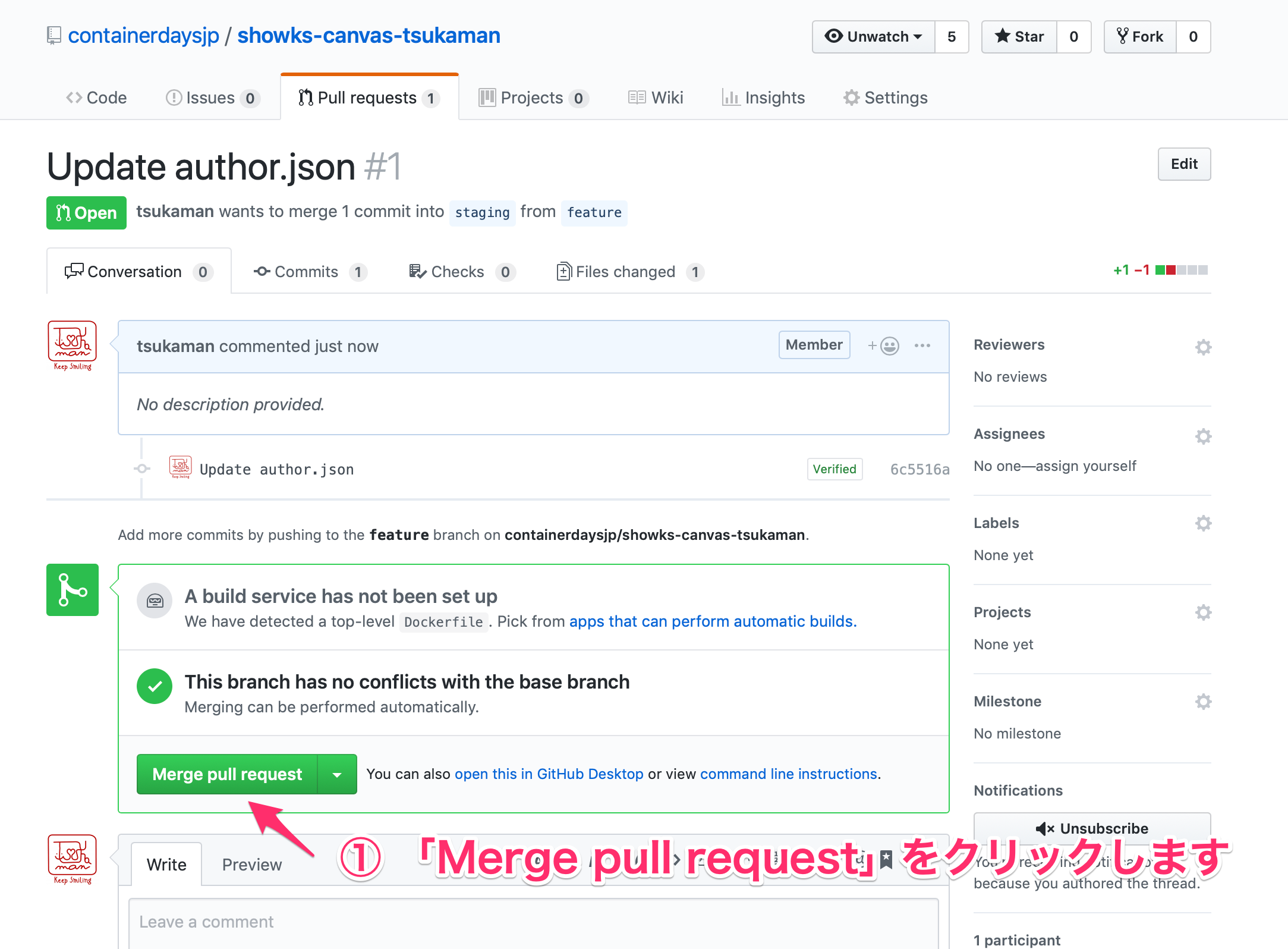
Task: Click the Verified badge on the commit
Action: 834,469
